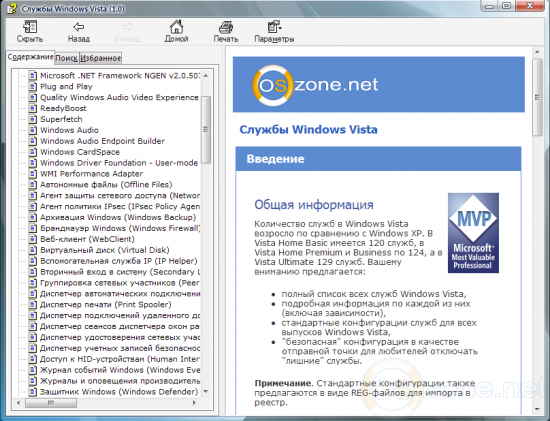Image resolution: width=550 pixels, height=421 pixels.
Task: Open Вспомогательная служба IP (IP Helper)
Action: (119, 261)
